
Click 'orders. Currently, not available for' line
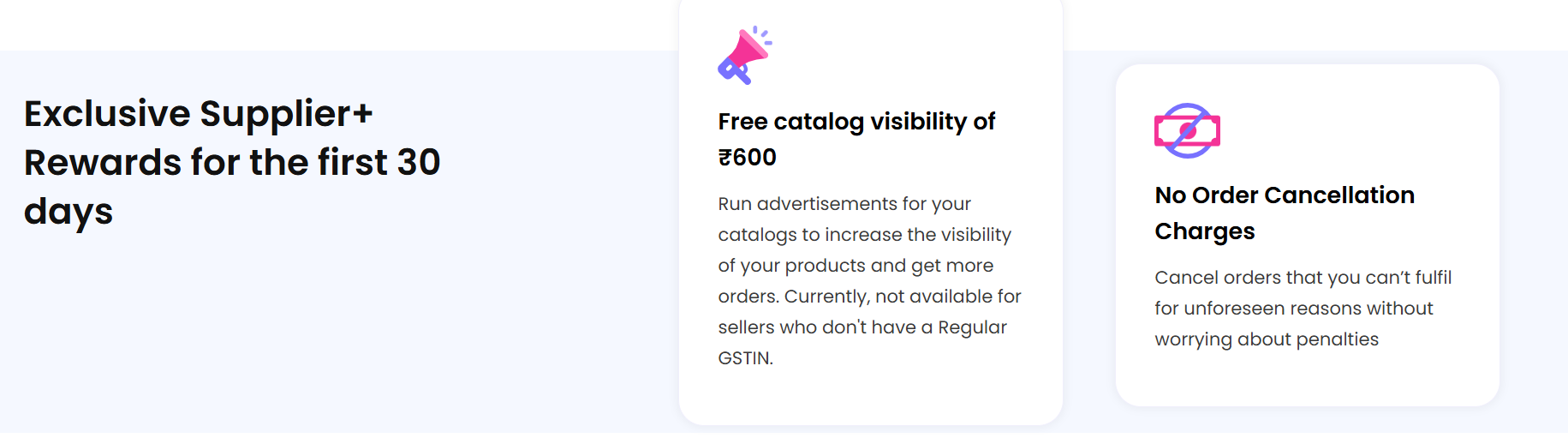click(x=870, y=297)
